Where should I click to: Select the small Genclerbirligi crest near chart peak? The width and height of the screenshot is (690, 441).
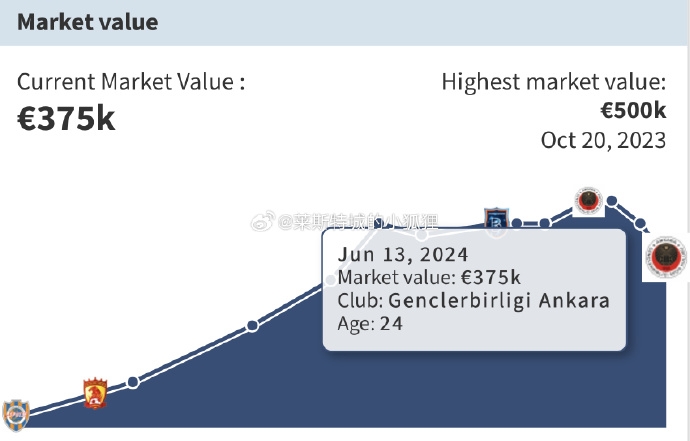(589, 201)
